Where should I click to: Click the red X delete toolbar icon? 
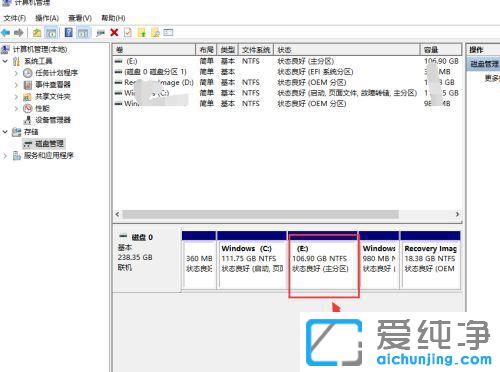click(114, 33)
